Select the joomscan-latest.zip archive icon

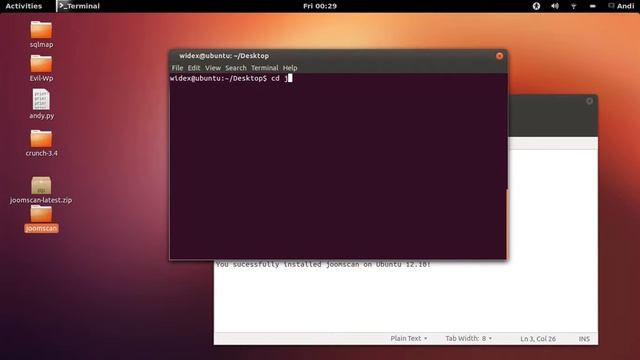pyautogui.click(x=41, y=185)
